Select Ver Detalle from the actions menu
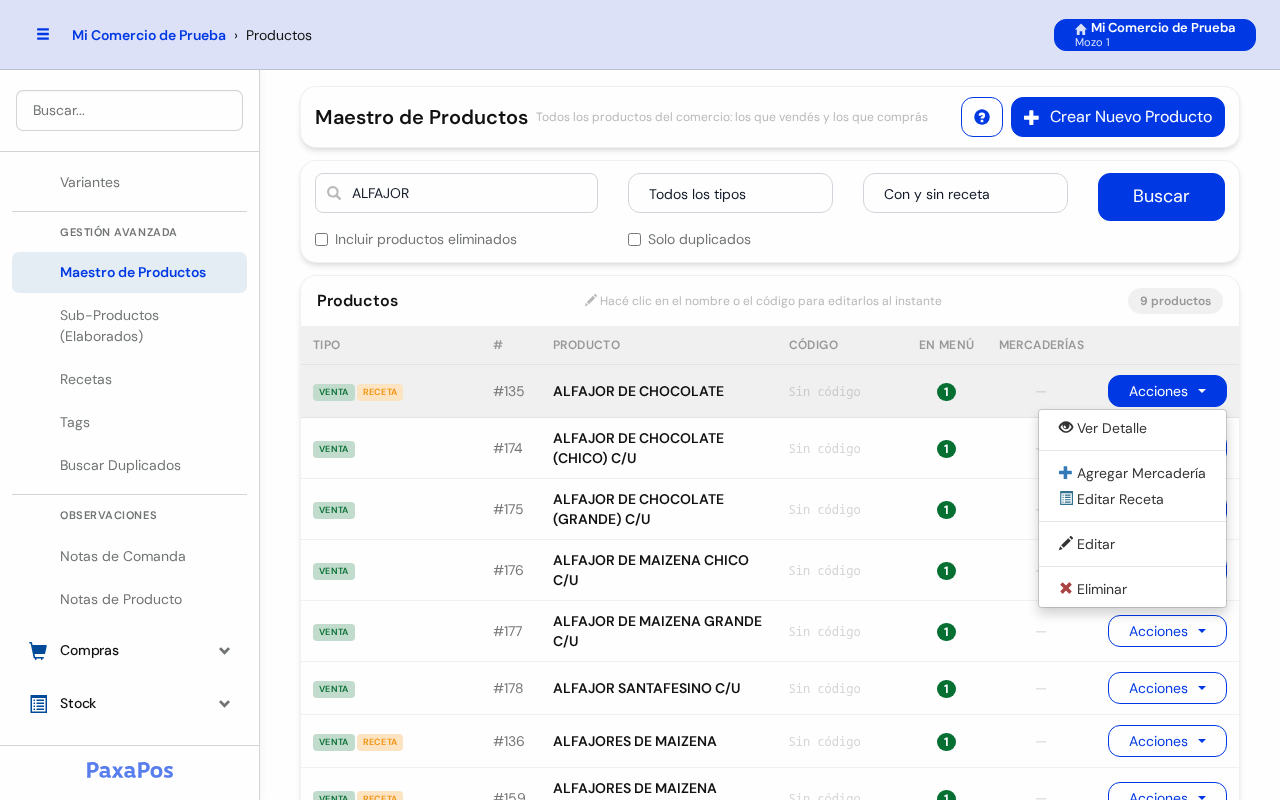This screenshot has width=1280, height=800. coord(1132,428)
